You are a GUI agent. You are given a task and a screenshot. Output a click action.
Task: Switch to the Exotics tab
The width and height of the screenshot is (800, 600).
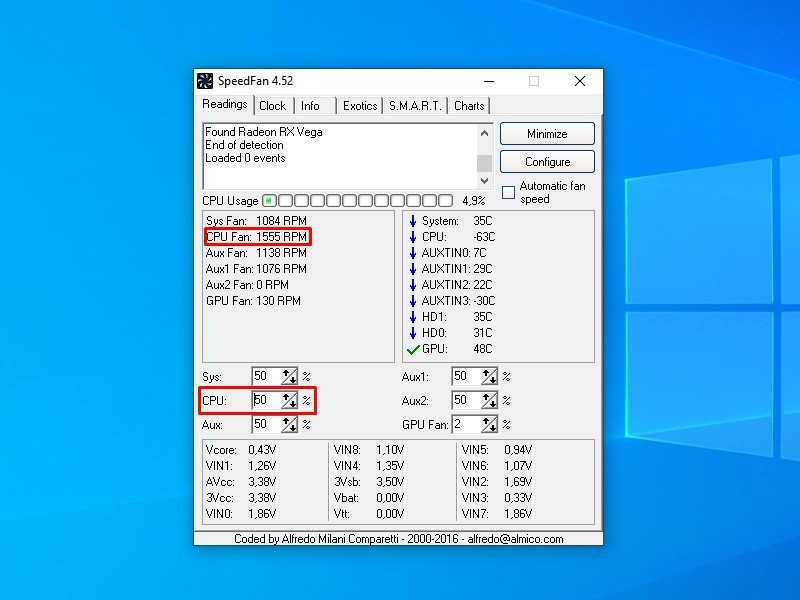360,106
